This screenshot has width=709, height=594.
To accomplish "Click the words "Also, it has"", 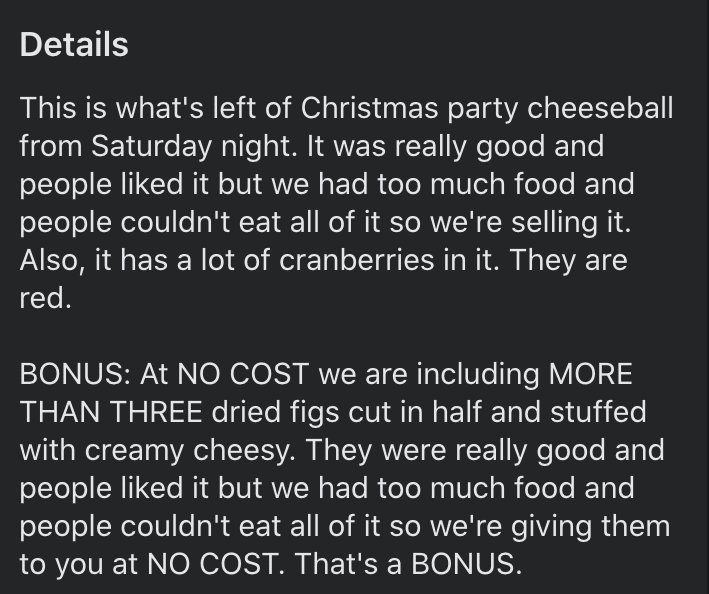I will pos(94,260).
